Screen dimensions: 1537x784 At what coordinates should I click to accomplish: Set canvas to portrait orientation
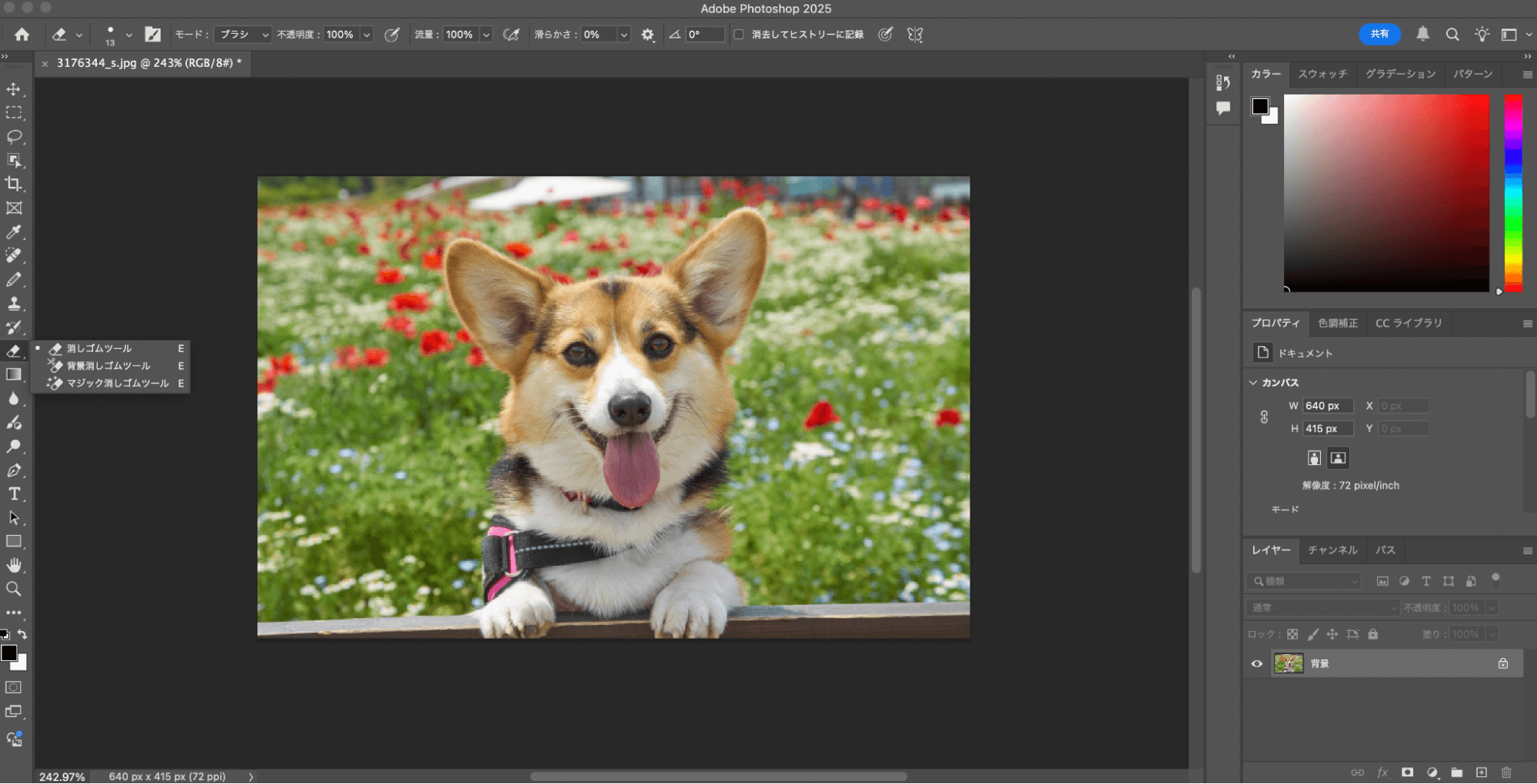click(1314, 459)
